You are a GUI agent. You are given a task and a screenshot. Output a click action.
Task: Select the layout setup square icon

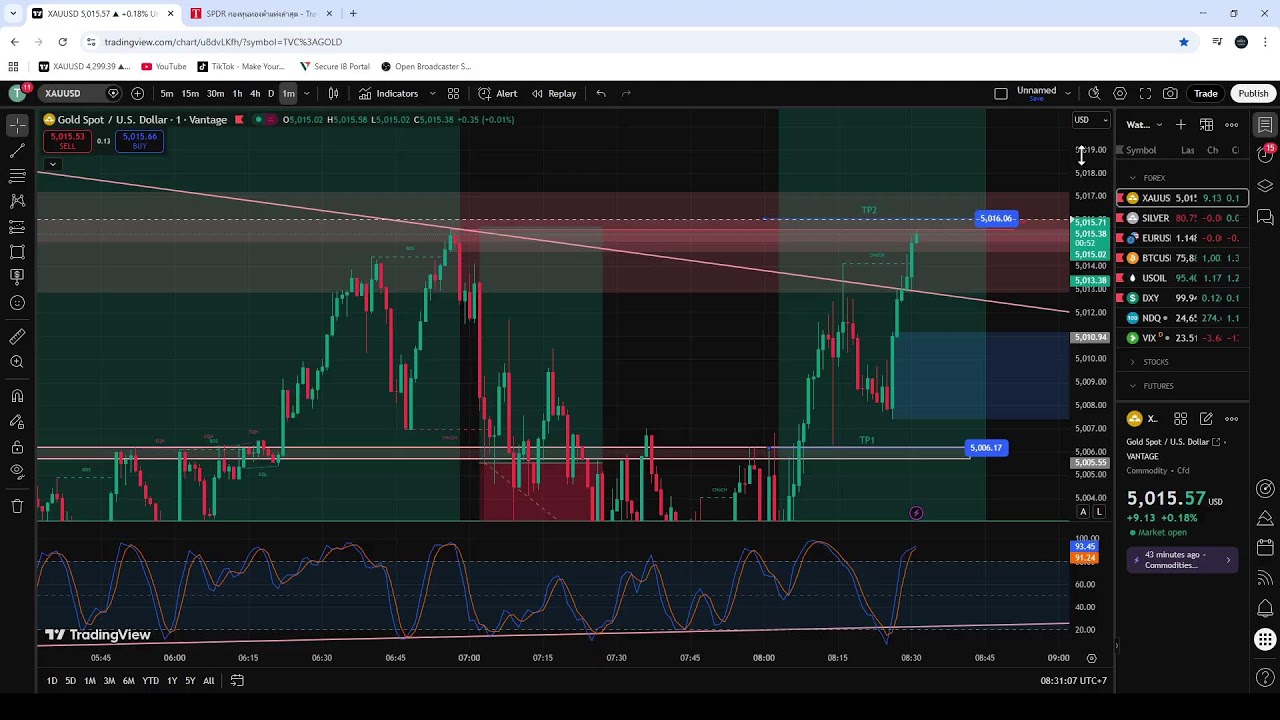(x=1001, y=93)
